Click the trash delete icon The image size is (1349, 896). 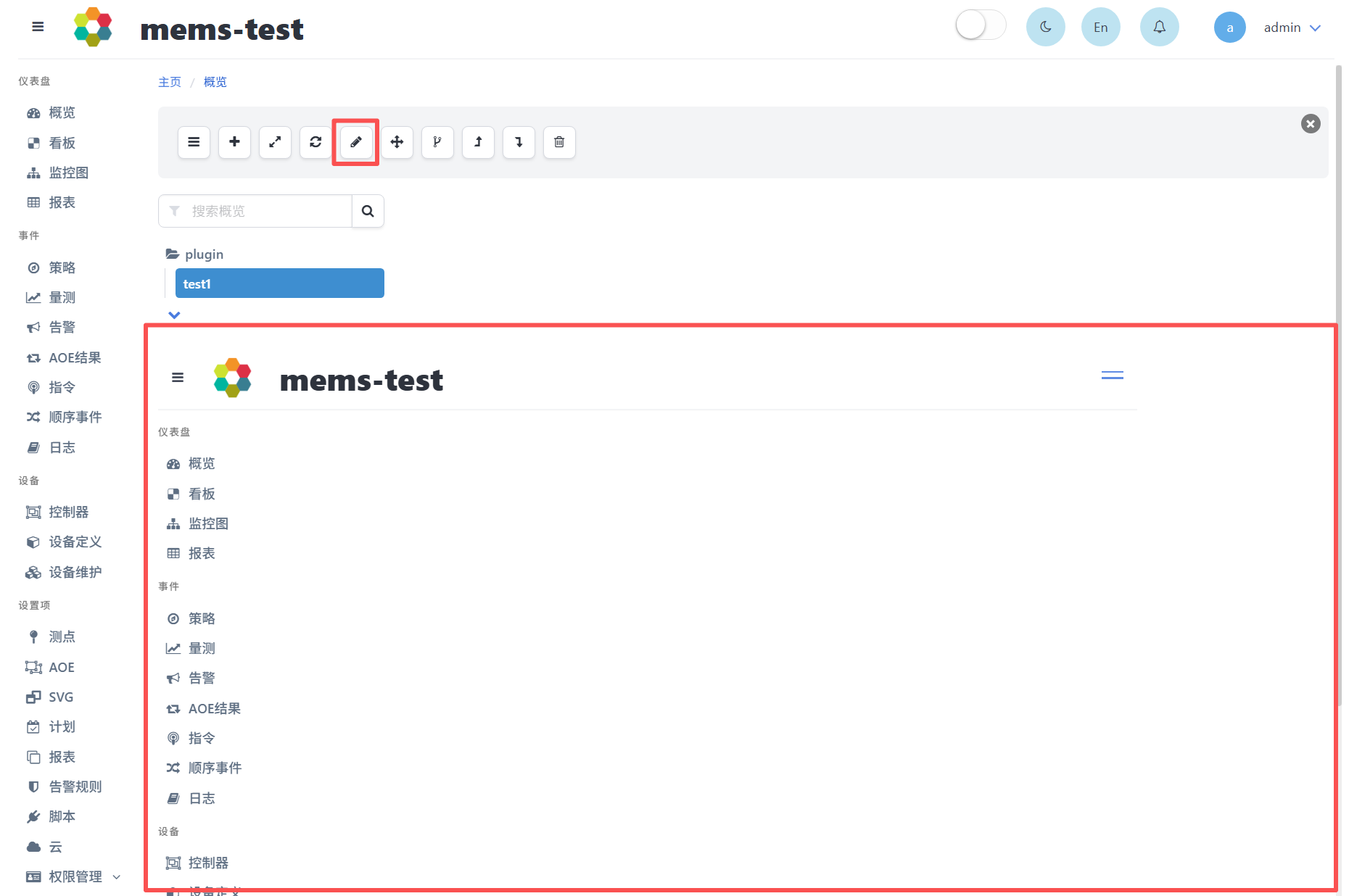click(559, 142)
